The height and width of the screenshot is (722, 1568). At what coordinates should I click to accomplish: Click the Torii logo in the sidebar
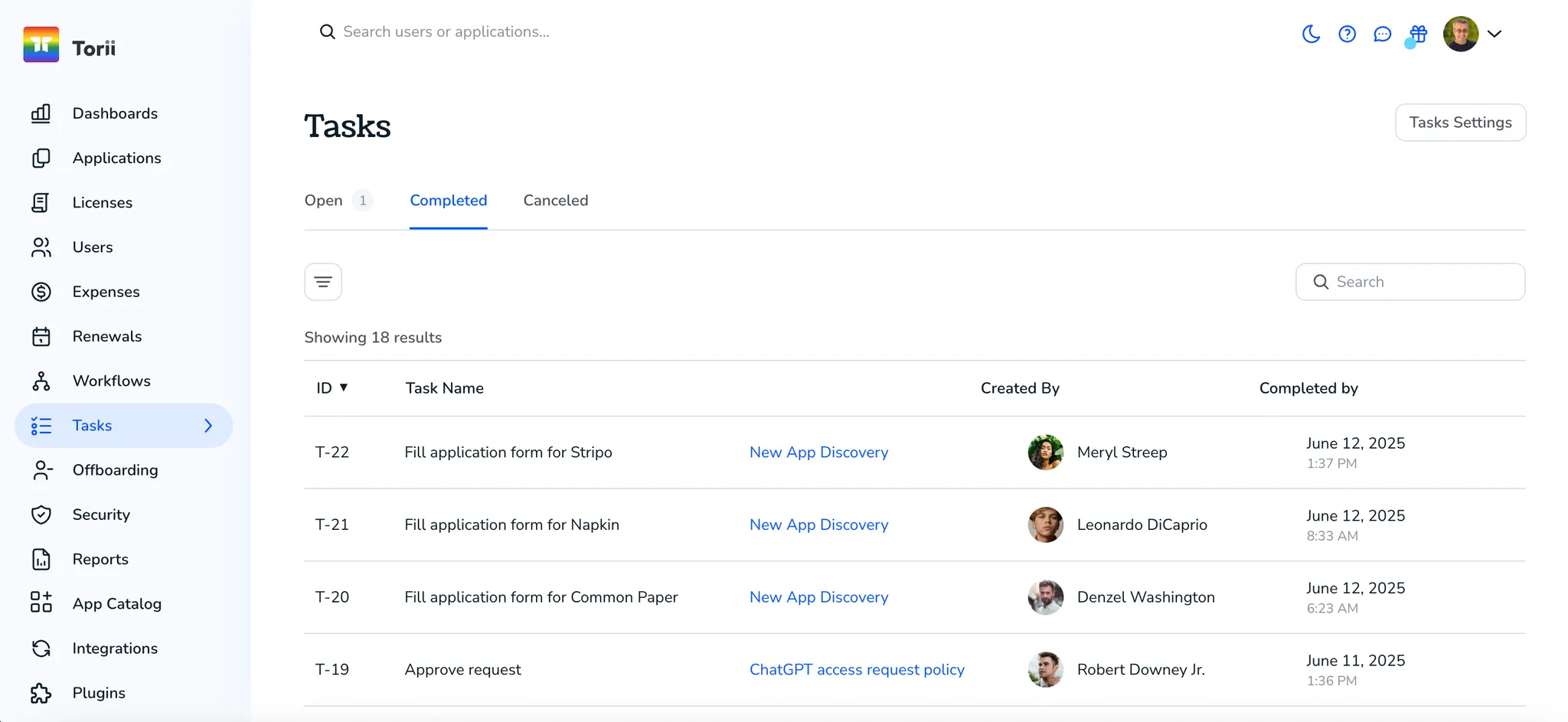coord(41,45)
